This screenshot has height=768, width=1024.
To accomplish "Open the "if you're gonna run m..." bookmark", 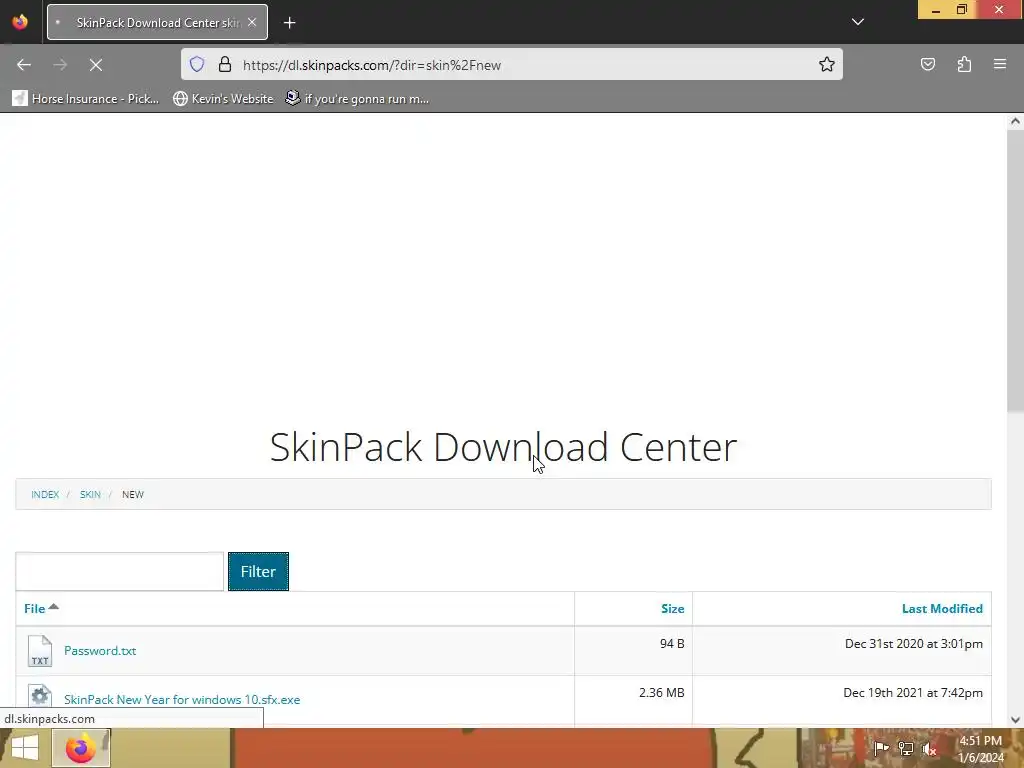I will pyautogui.click(x=357, y=99).
